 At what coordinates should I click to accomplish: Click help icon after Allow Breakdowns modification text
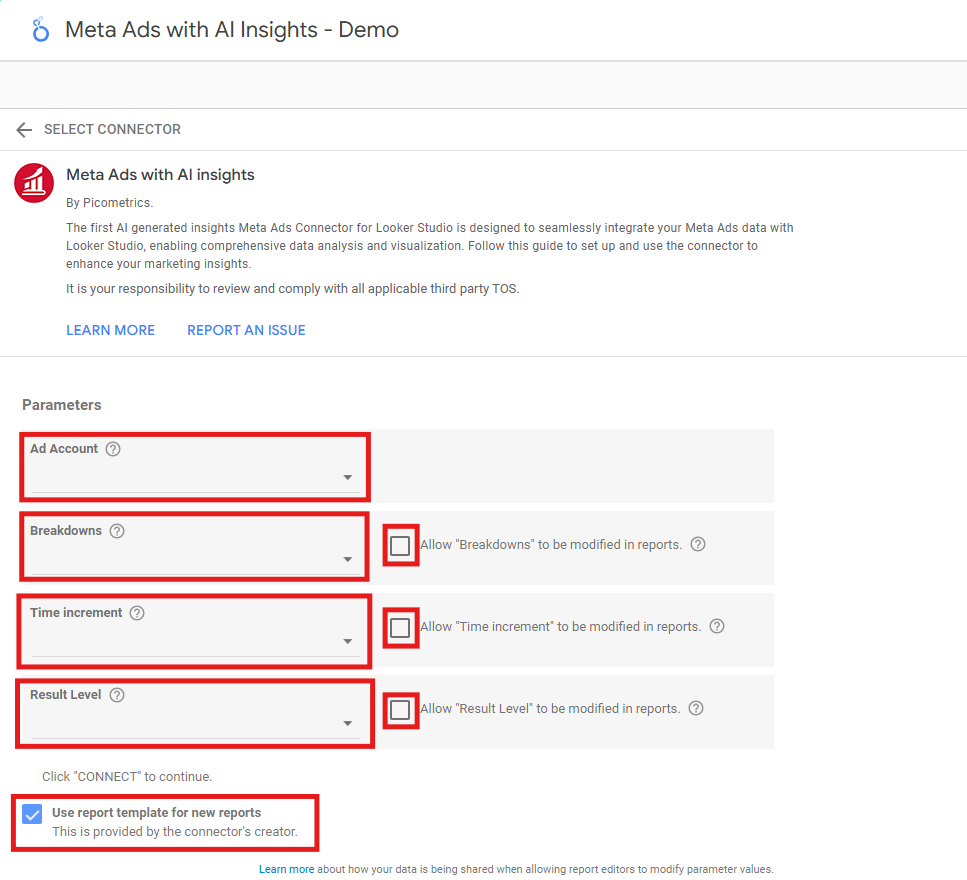[x=698, y=545]
